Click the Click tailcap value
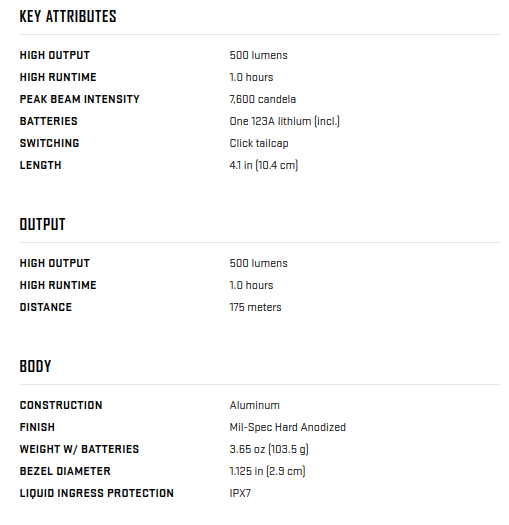Image resolution: width=509 pixels, height=525 pixels. [259, 143]
